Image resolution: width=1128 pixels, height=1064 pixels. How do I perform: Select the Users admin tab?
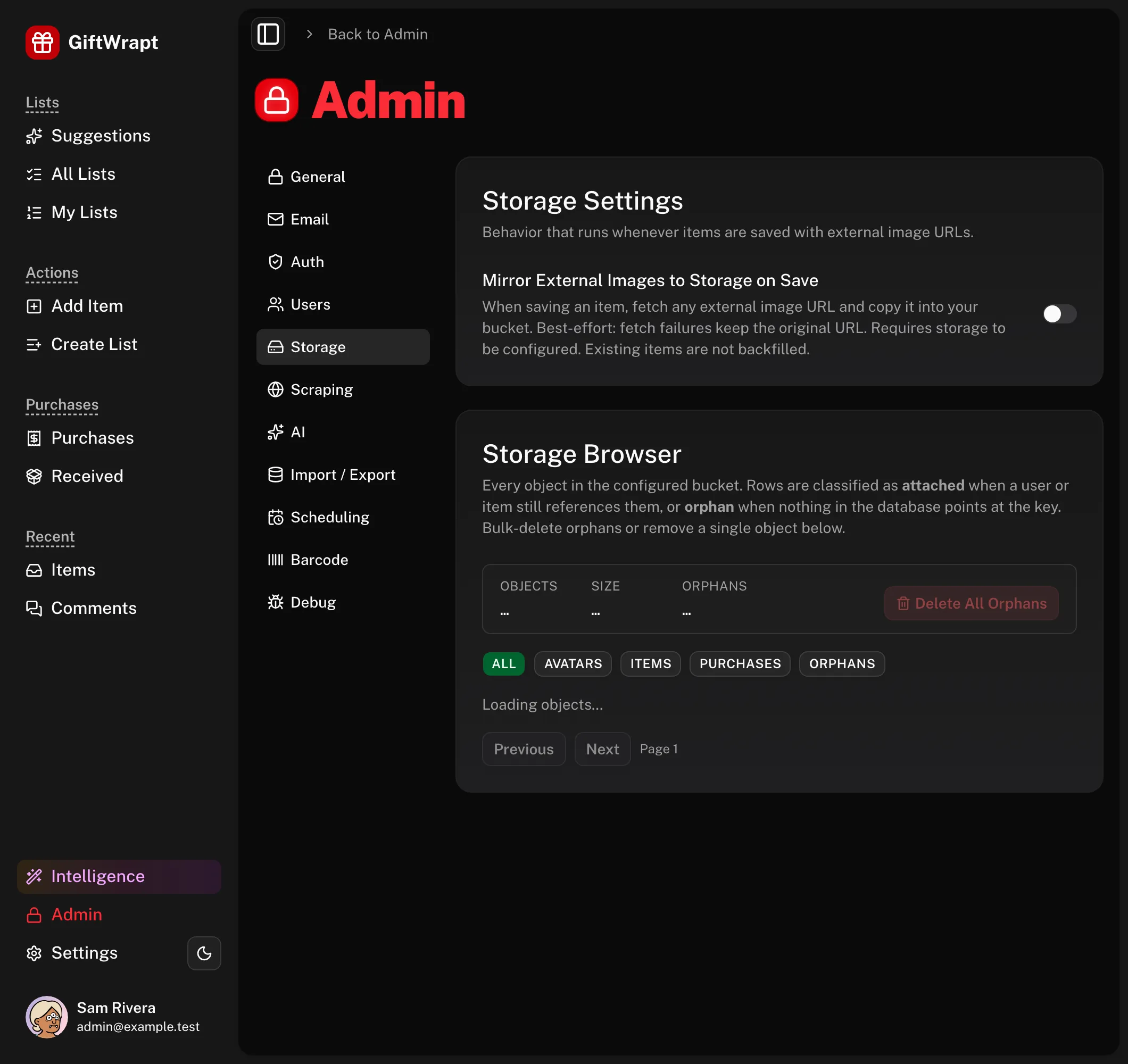tap(343, 304)
